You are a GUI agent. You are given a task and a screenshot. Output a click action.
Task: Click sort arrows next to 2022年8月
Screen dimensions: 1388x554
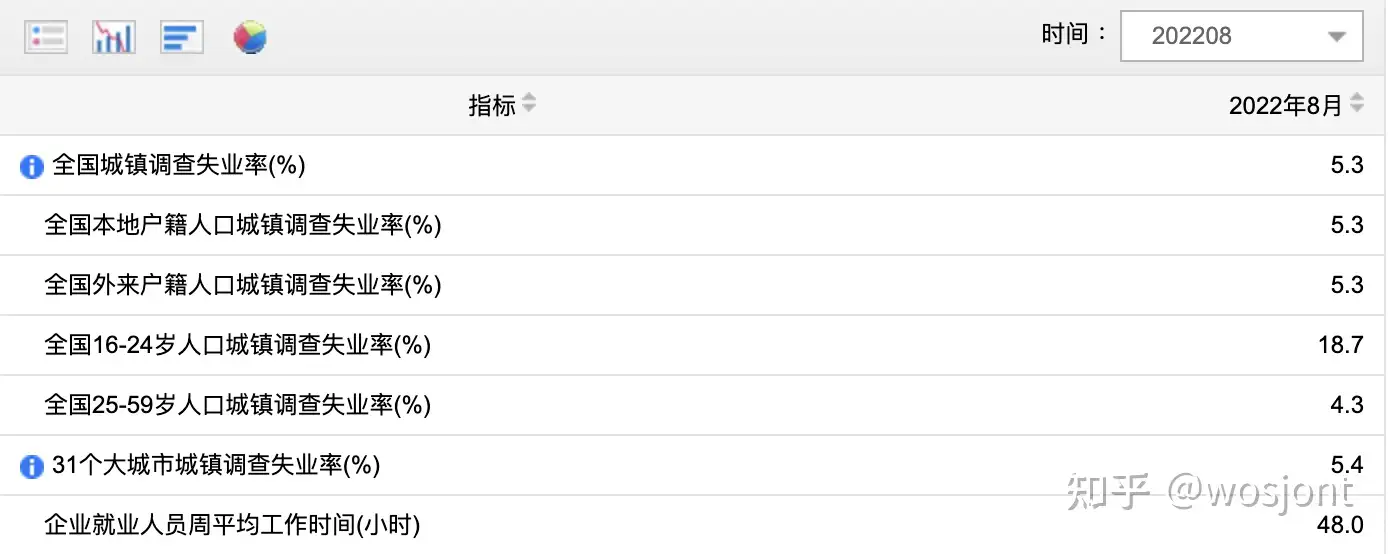pyautogui.click(x=1357, y=103)
